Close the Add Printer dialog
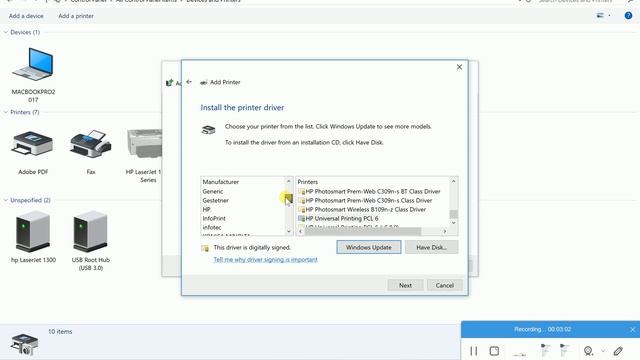The height and width of the screenshot is (360, 640). [x=459, y=67]
